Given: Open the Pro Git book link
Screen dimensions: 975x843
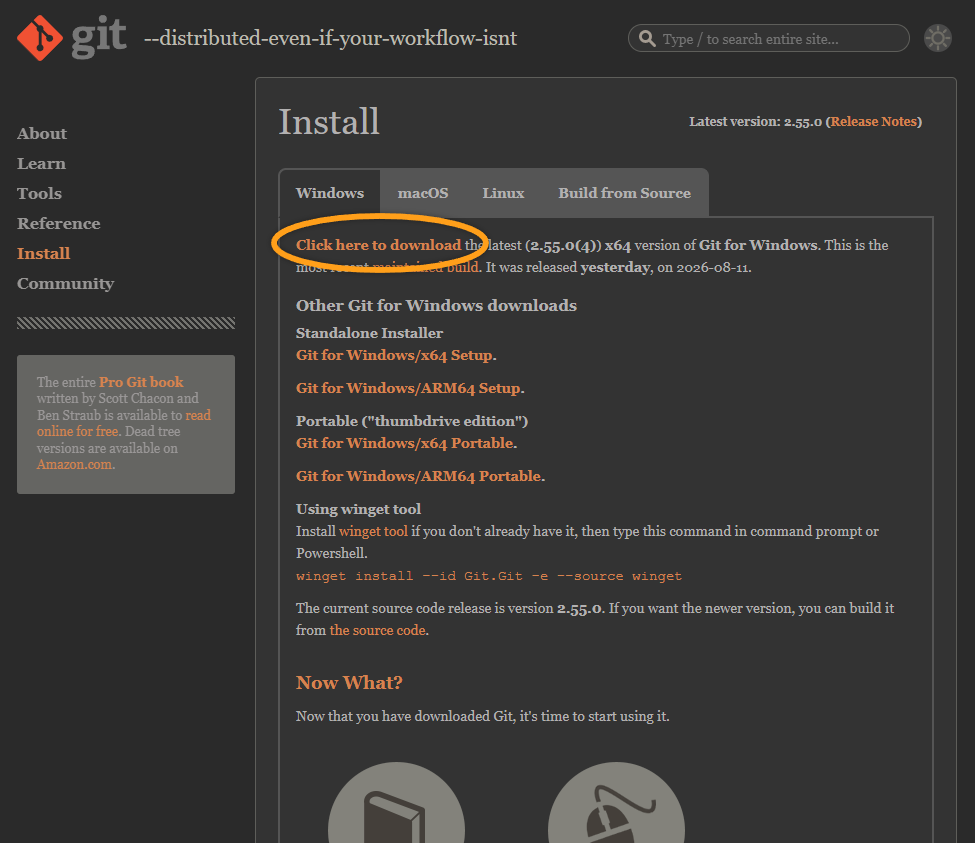Looking at the screenshot, I should click(141, 382).
